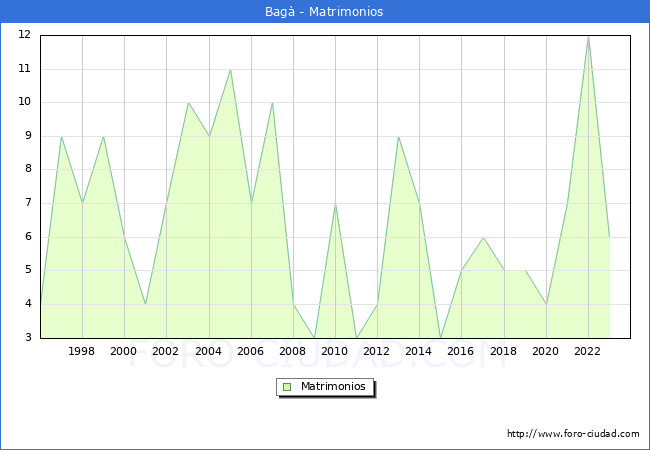This screenshot has width=650, height=450.
Task: Click the 2016 x-axis label
Action: pyautogui.click(x=461, y=351)
